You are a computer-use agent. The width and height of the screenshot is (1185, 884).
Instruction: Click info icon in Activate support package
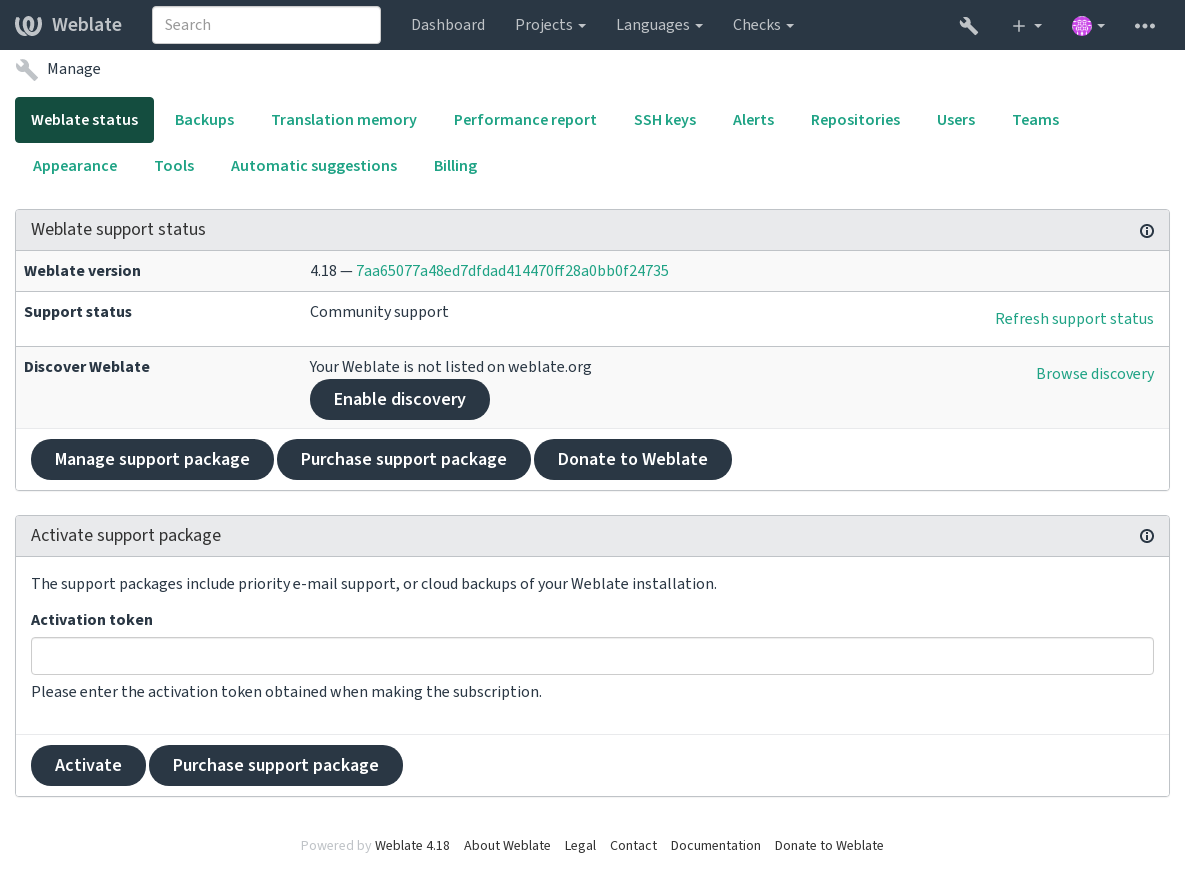[1146, 536]
